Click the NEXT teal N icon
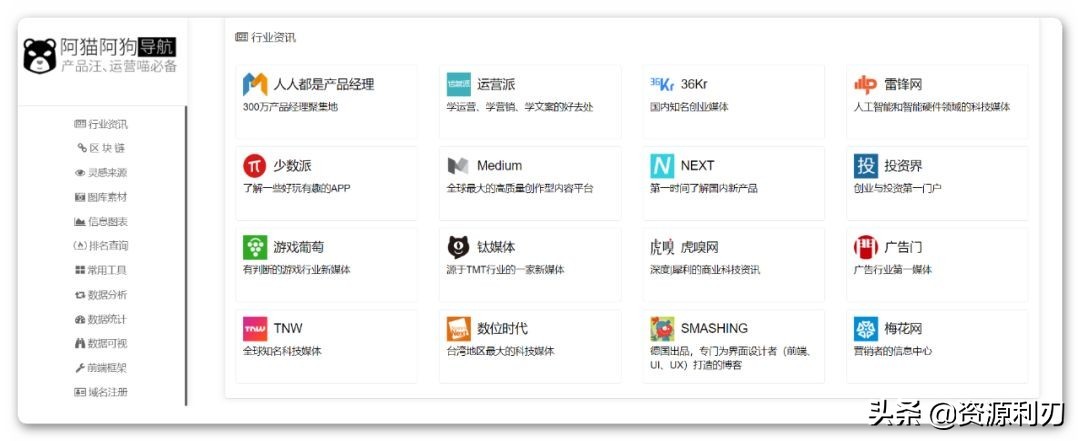 pyautogui.click(x=662, y=165)
